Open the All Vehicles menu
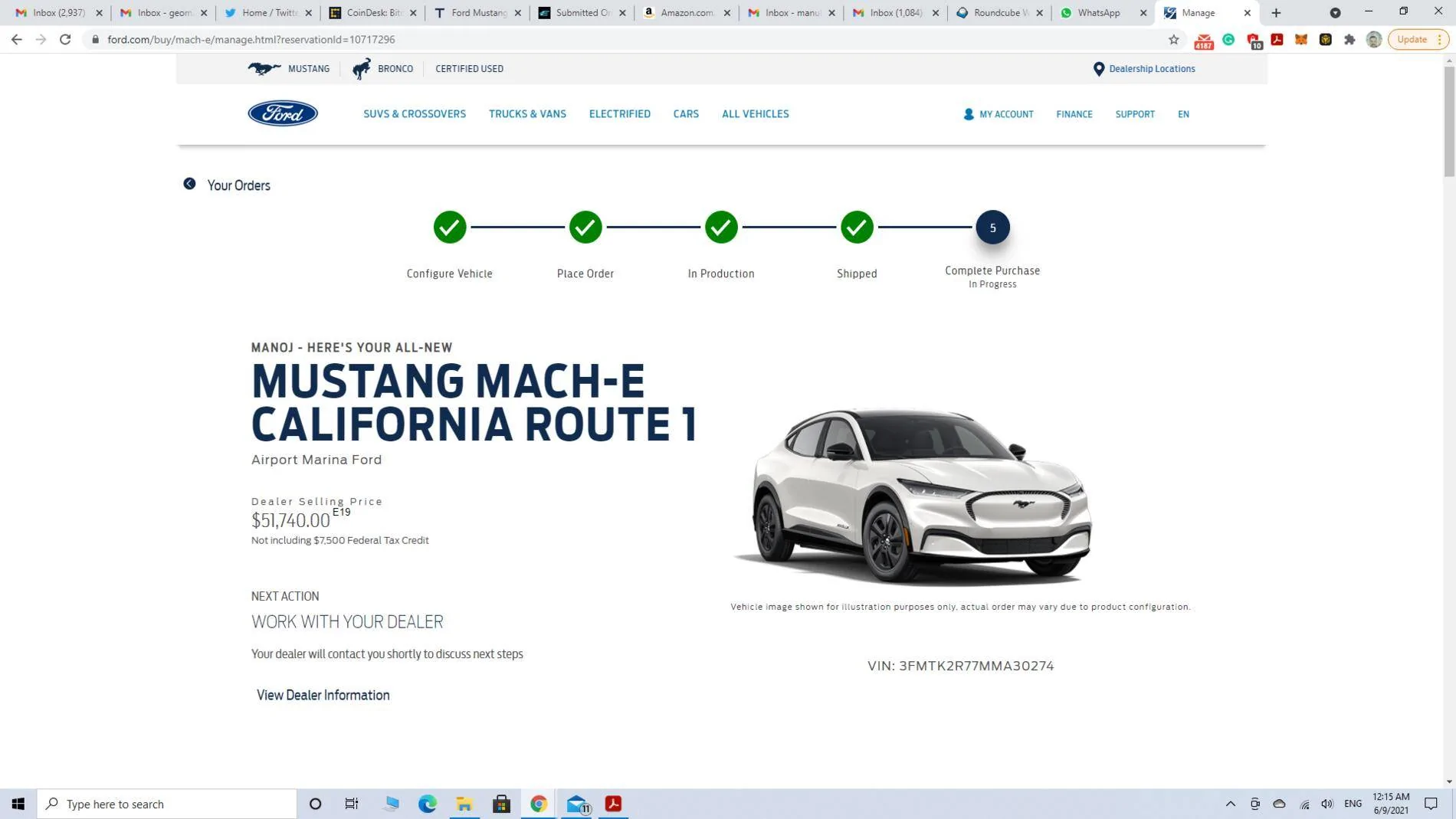 click(x=755, y=113)
